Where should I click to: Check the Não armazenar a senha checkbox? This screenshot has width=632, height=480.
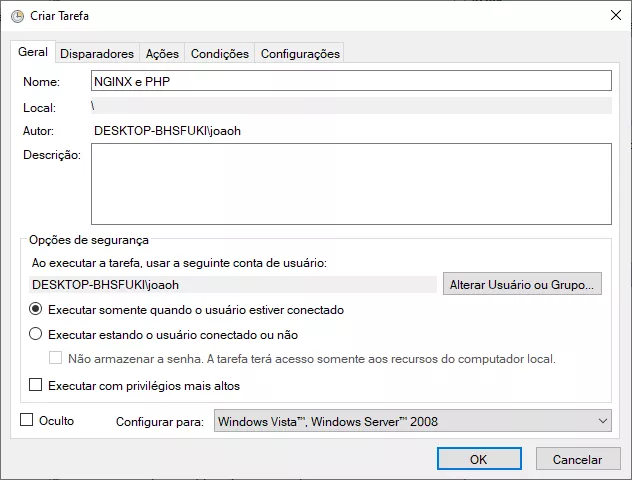[x=56, y=358]
